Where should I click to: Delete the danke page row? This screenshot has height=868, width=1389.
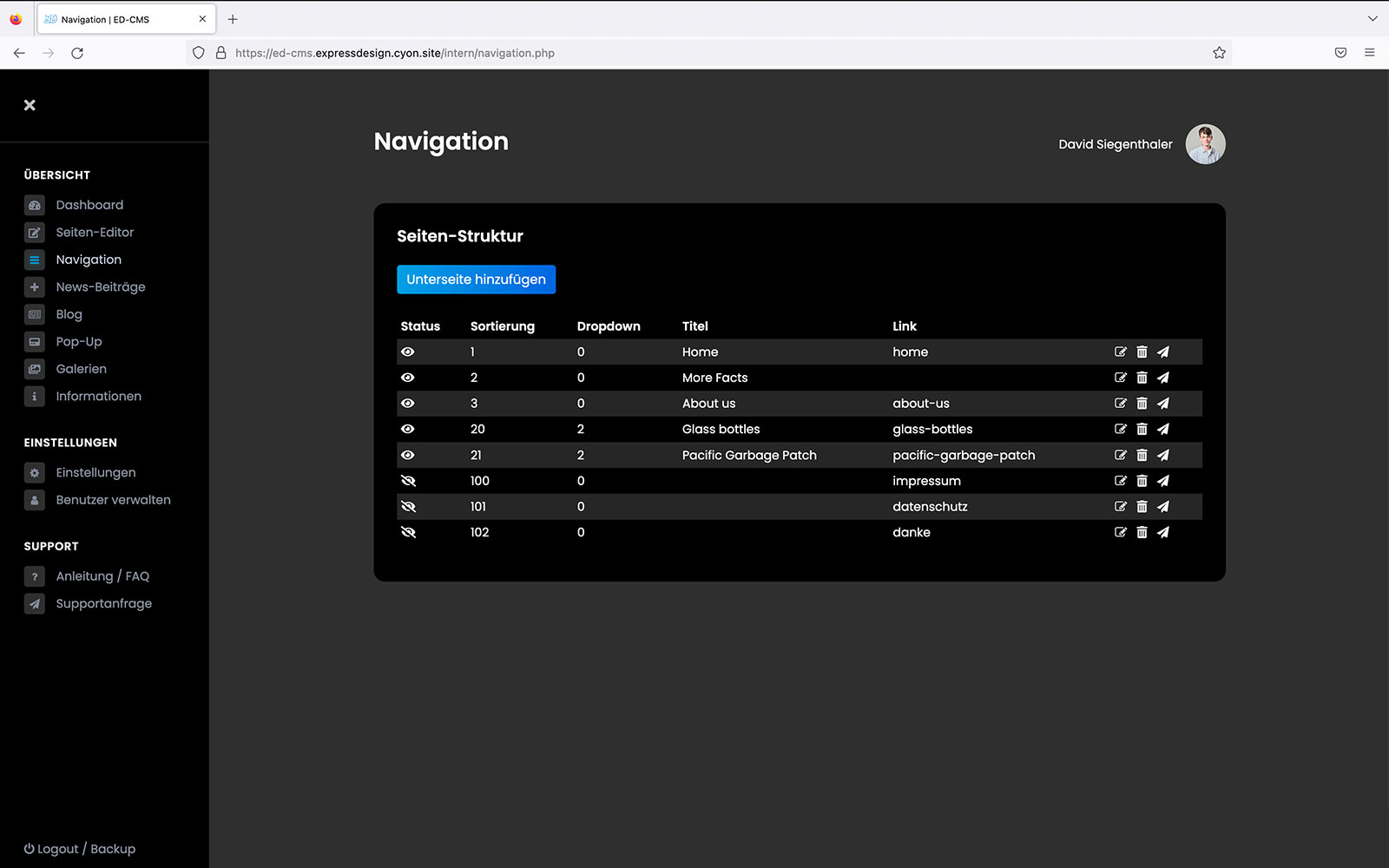pyautogui.click(x=1142, y=532)
